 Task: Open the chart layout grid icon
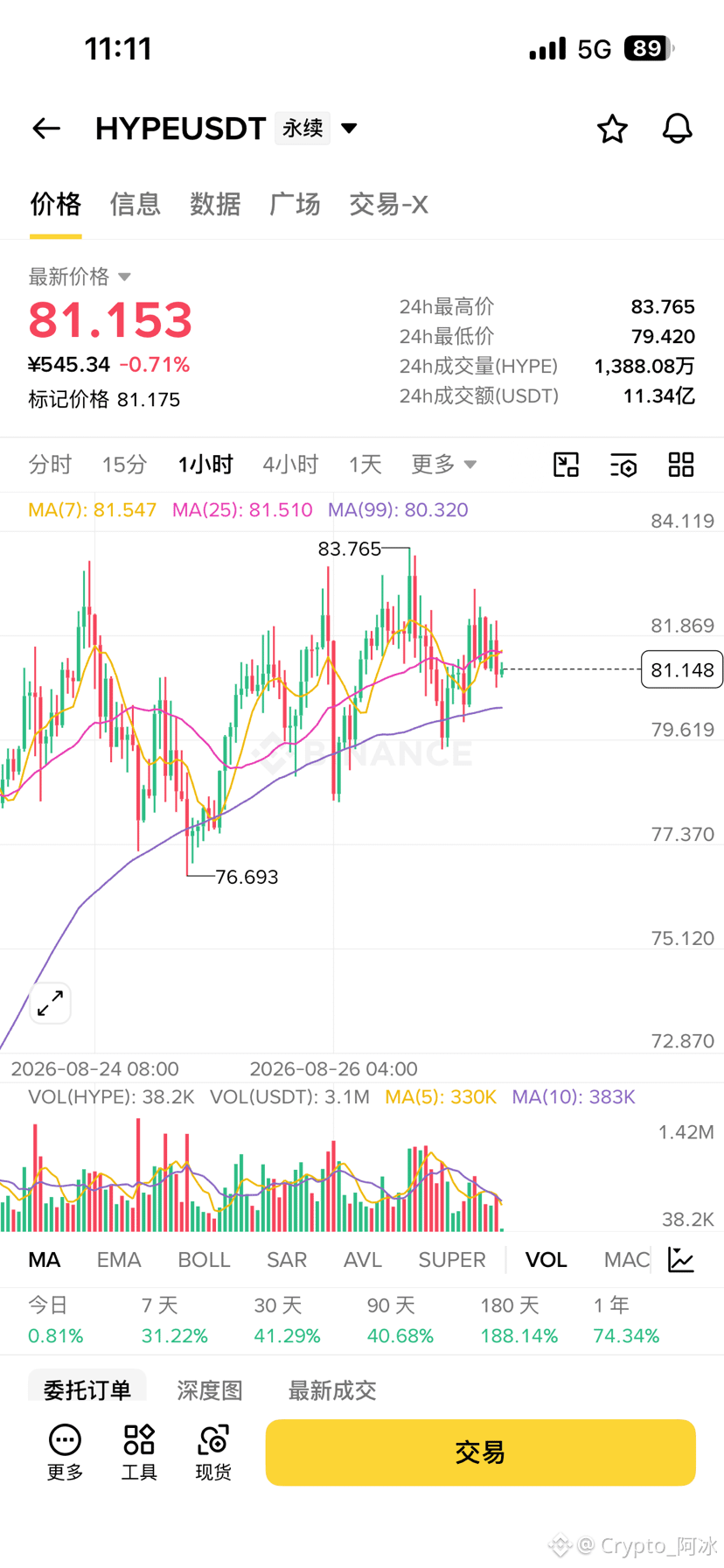681,465
